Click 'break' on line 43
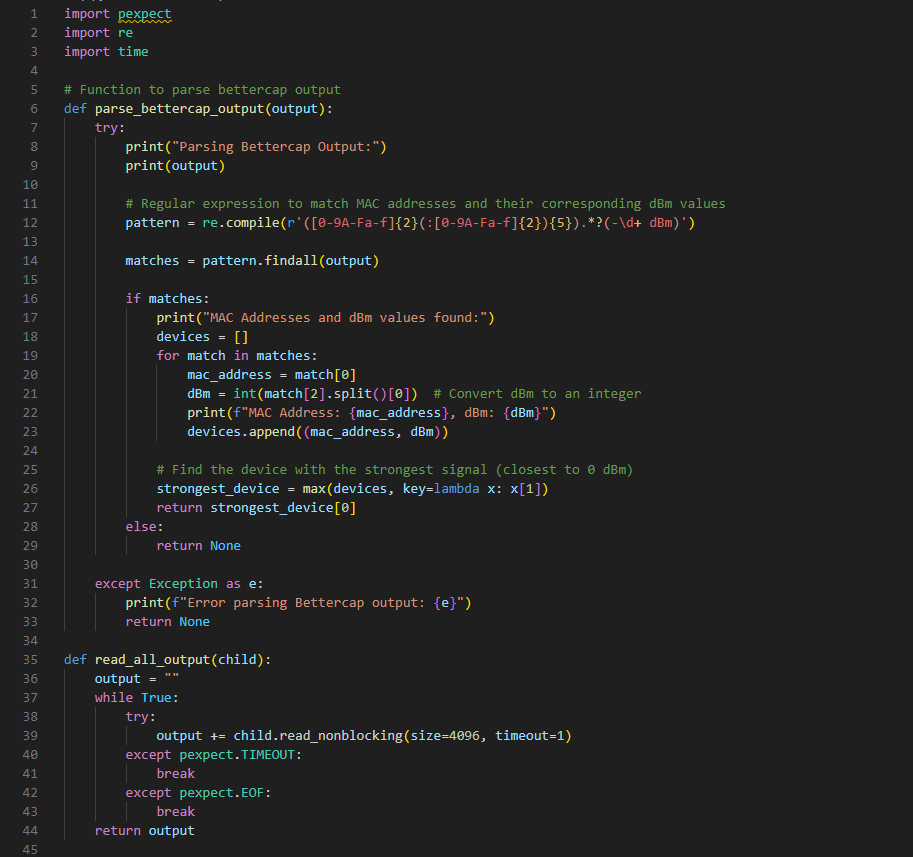The width and height of the screenshot is (913, 857). [x=175, y=812]
